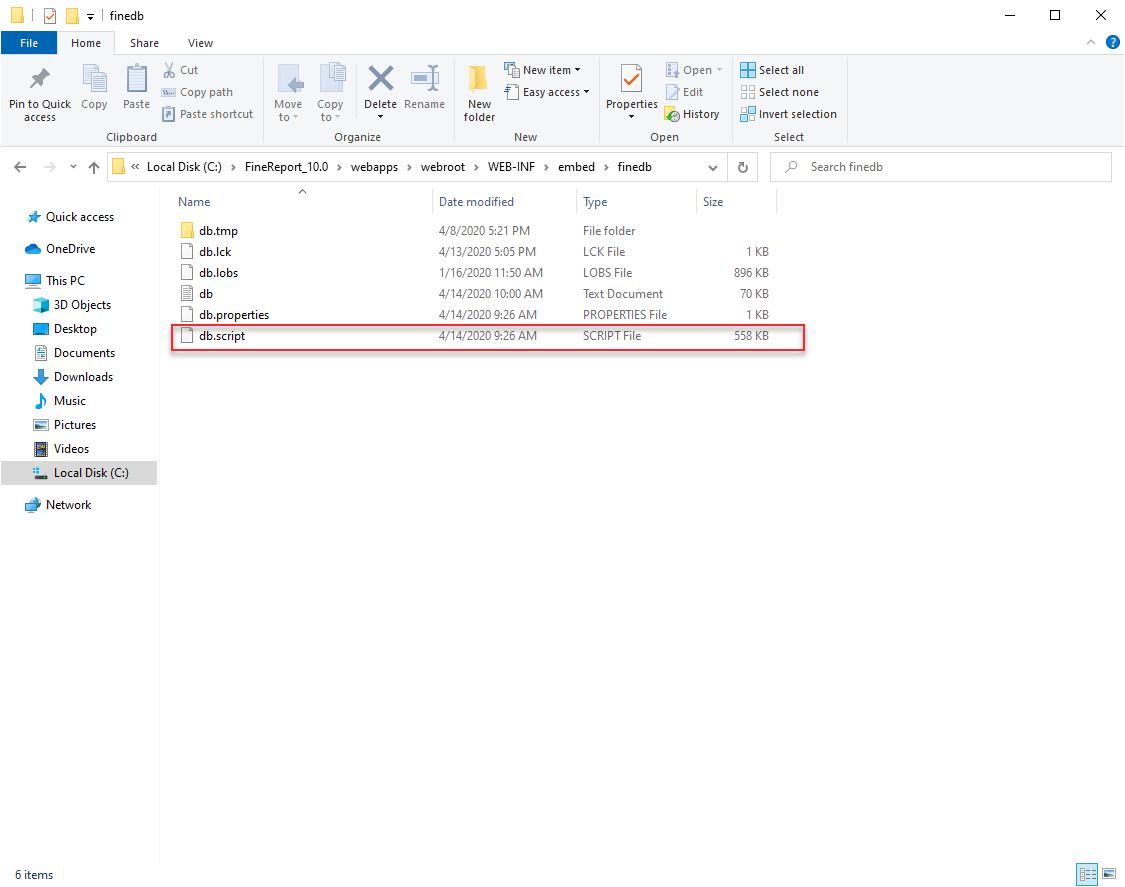Image resolution: width=1125 pixels, height=887 pixels.
Task: Click the Copy icon on the ribbon
Action: pyautogui.click(x=94, y=88)
